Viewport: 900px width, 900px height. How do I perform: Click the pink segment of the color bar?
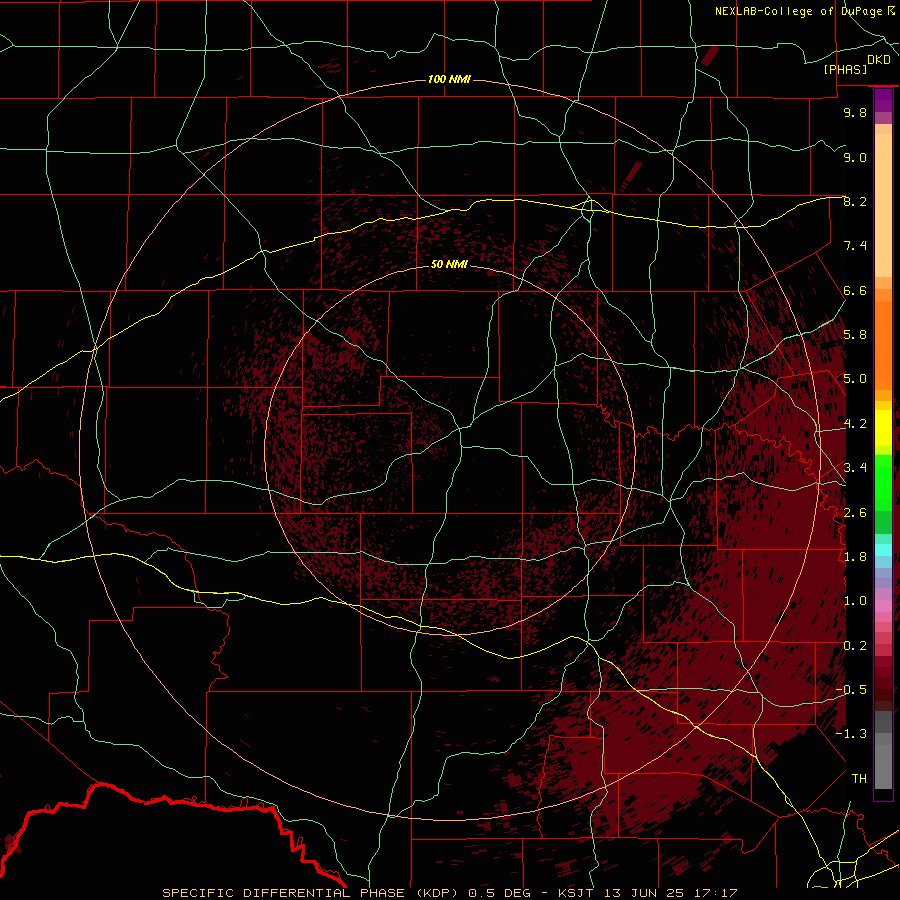coord(883,606)
